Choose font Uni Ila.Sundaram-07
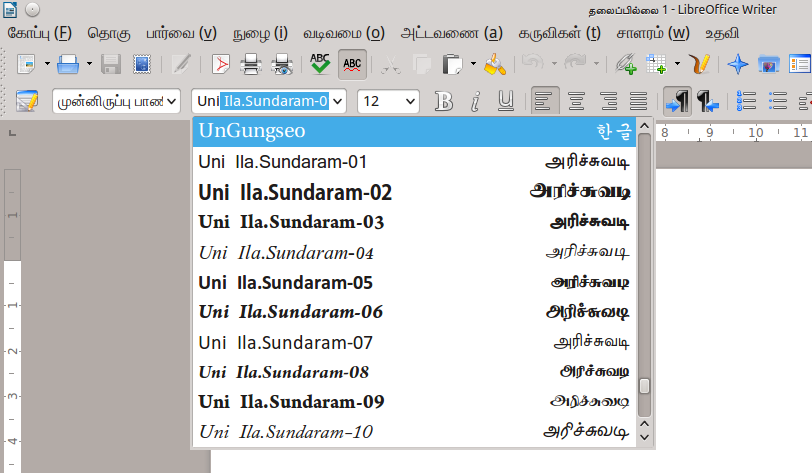 [x=414, y=342]
